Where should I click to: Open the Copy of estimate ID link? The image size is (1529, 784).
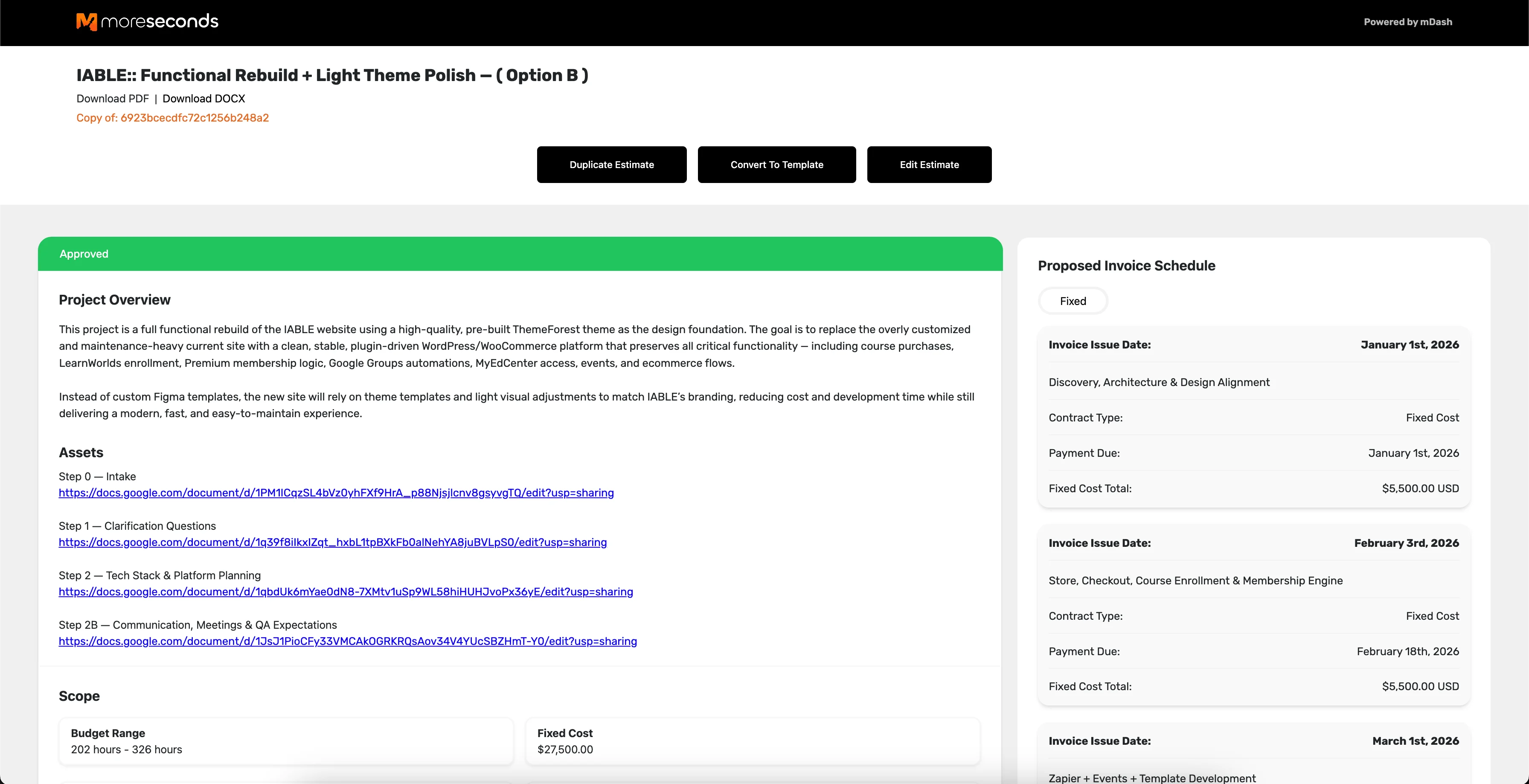pyautogui.click(x=172, y=117)
